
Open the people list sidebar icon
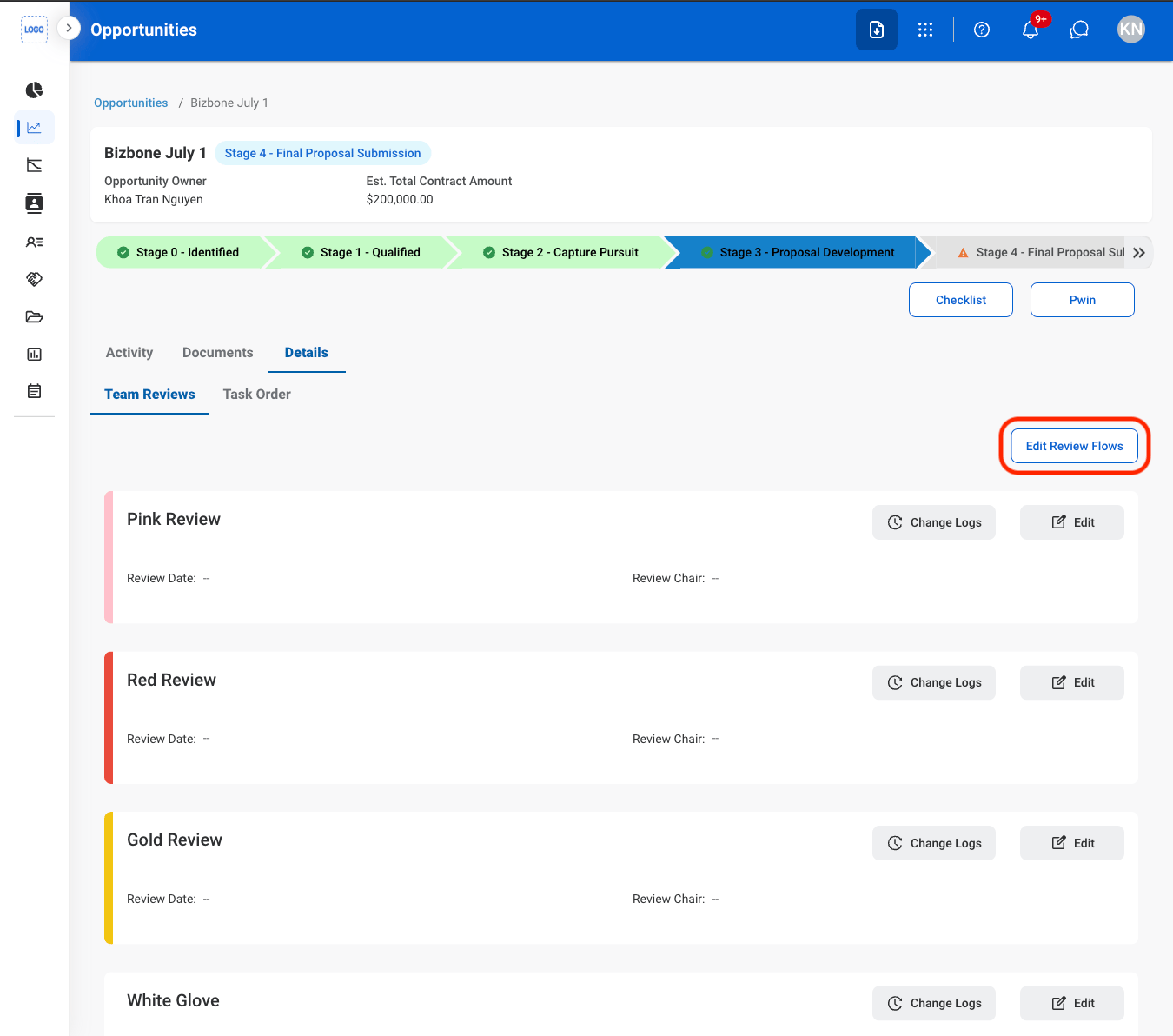click(34, 242)
